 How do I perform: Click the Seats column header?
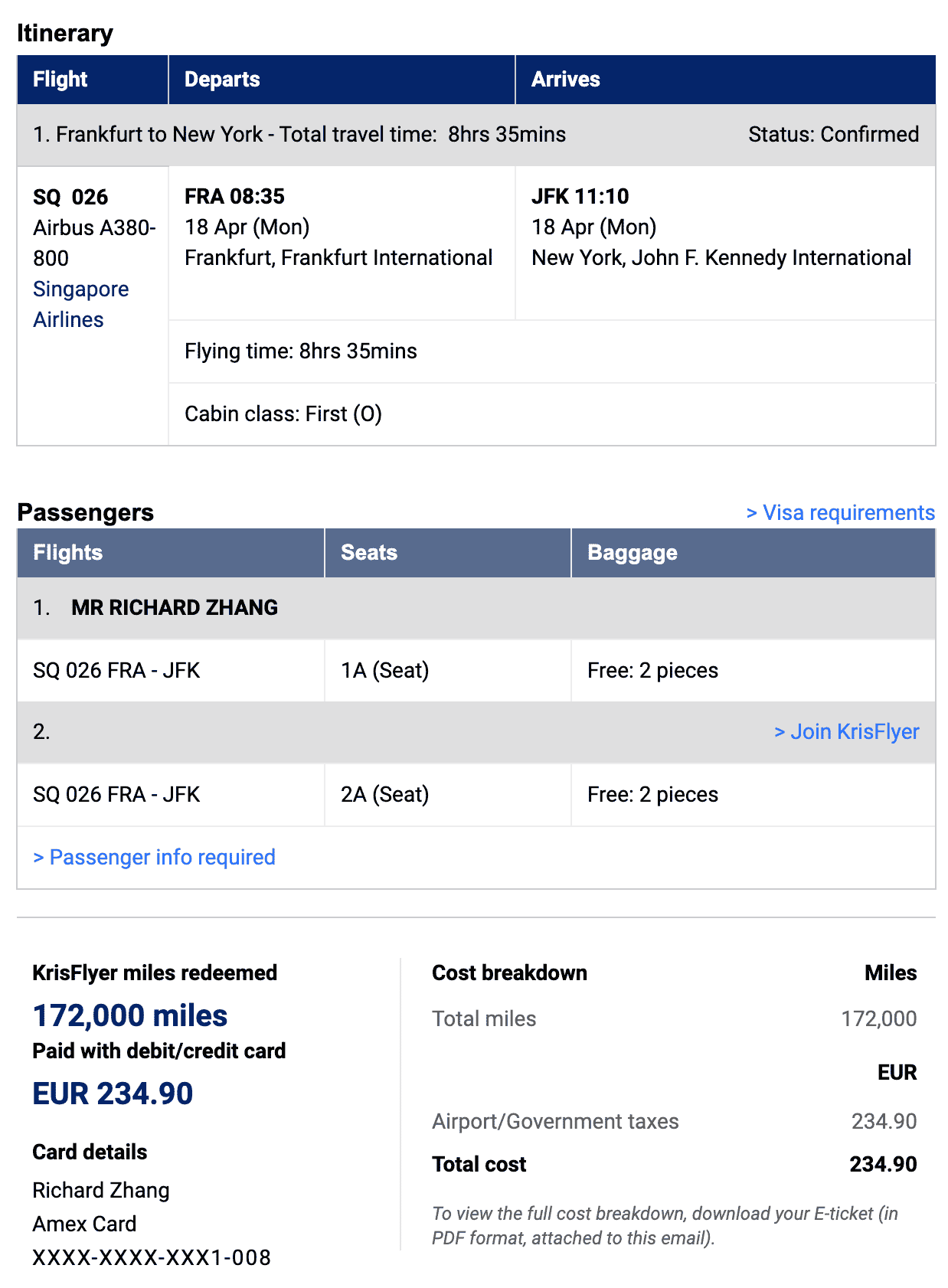click(x=368, y=552)
